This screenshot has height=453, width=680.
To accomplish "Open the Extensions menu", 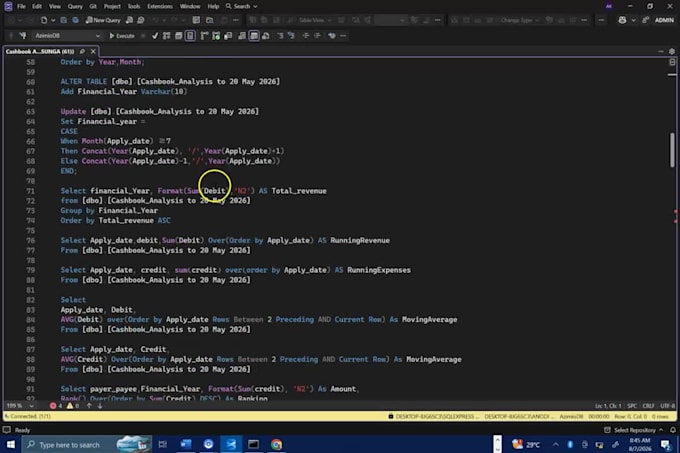I will click(x=160, y=6).
